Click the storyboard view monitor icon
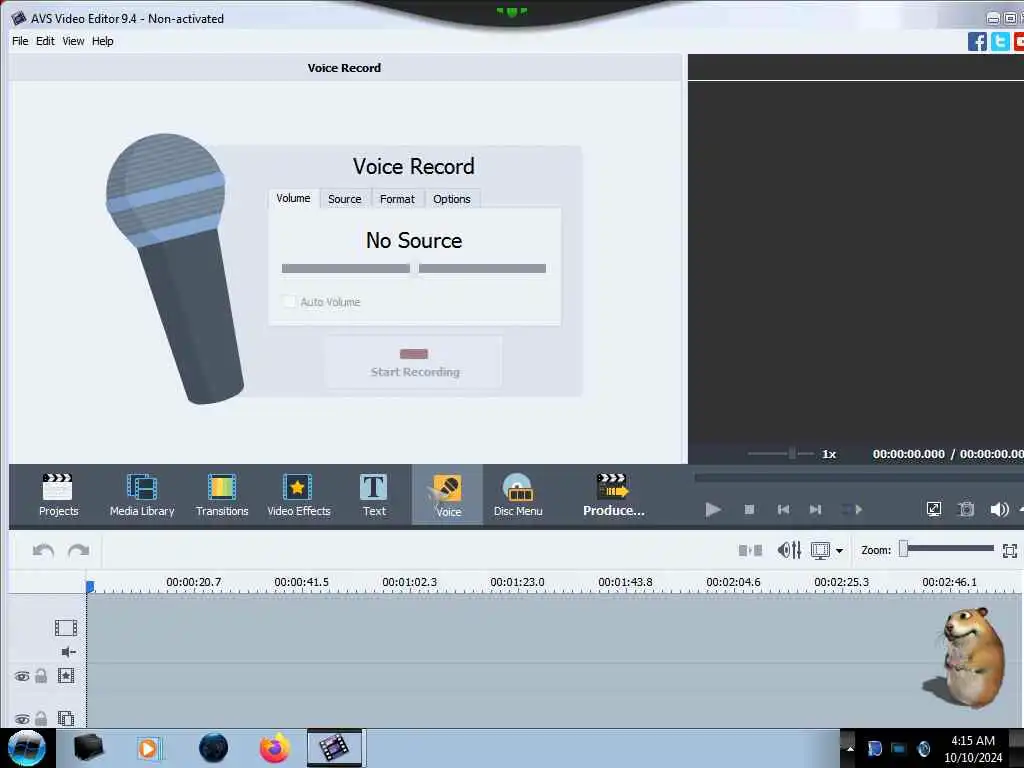 coord(820,551)
